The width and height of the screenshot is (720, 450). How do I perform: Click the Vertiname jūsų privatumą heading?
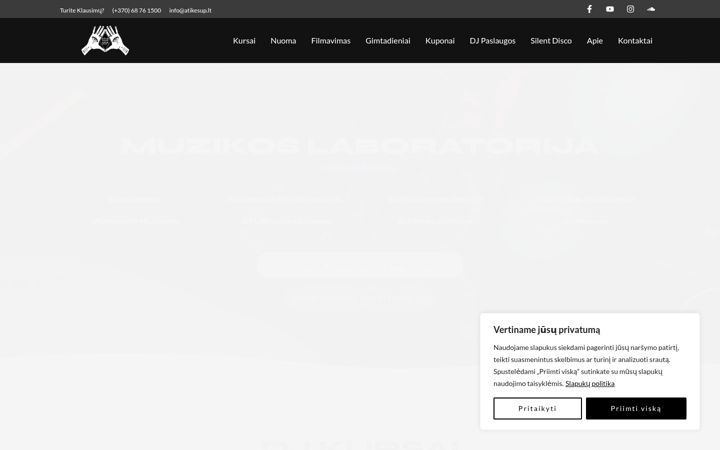tap(546, 330)
